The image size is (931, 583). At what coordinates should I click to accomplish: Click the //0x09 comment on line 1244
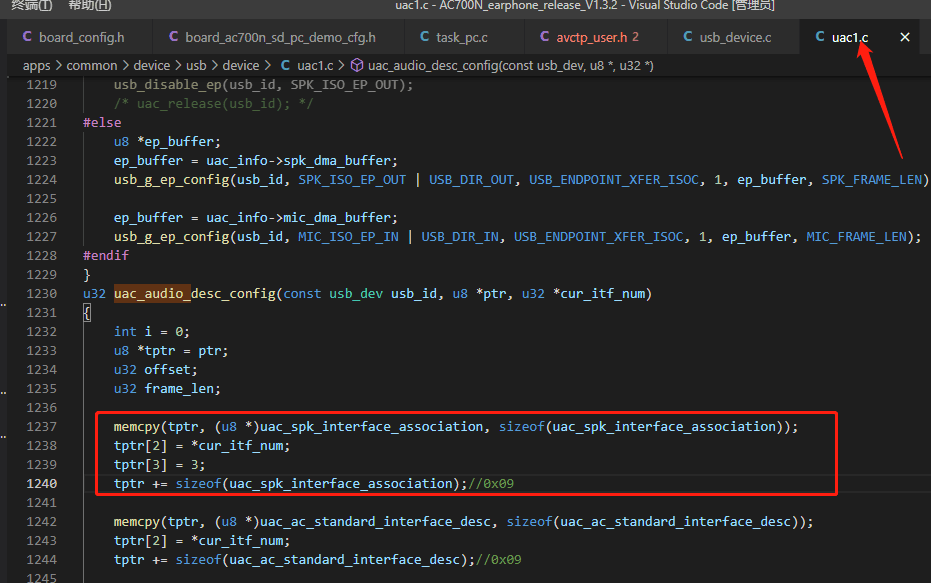499,559
